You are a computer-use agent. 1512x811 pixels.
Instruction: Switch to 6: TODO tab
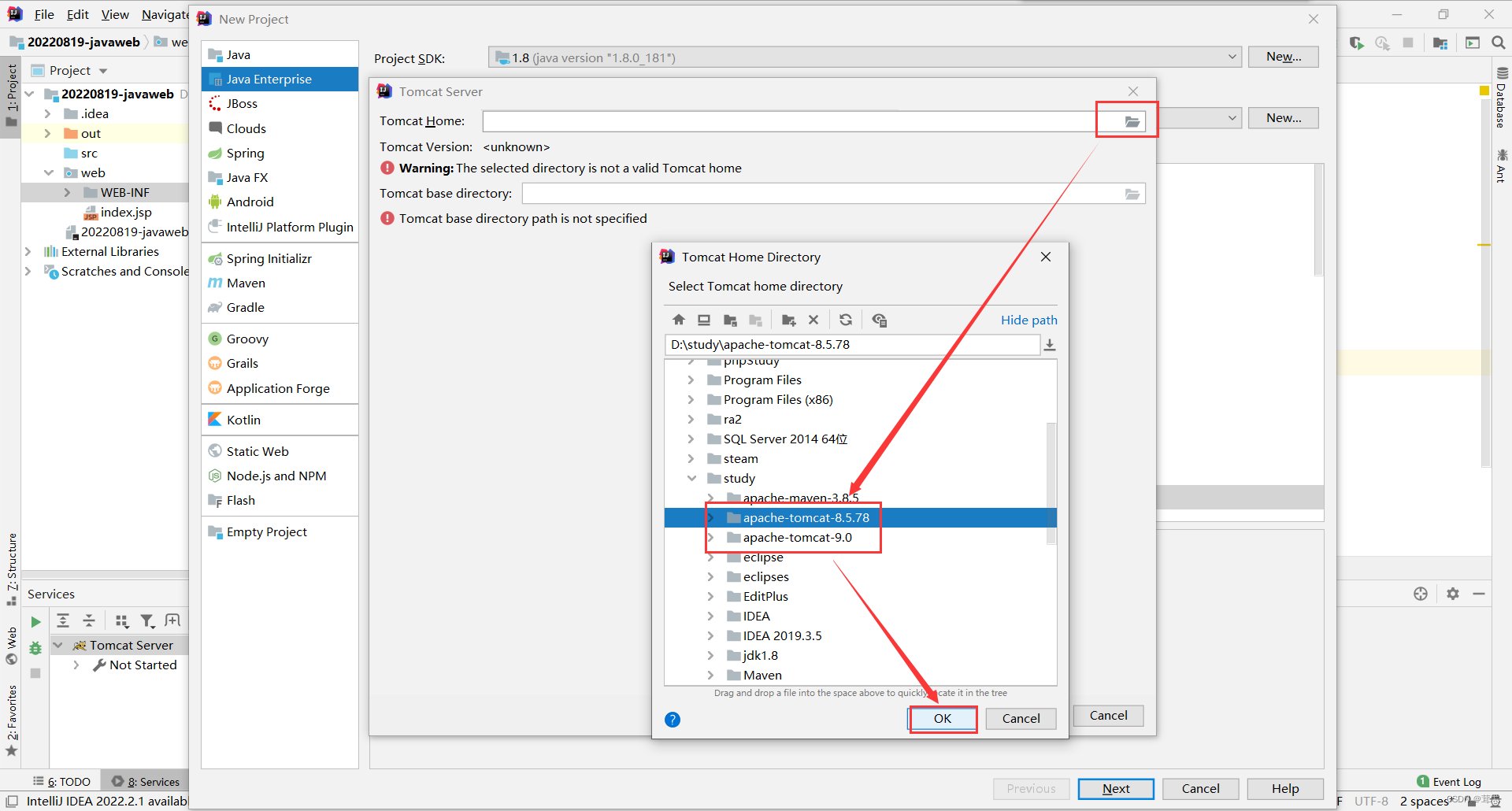(61, 781)
